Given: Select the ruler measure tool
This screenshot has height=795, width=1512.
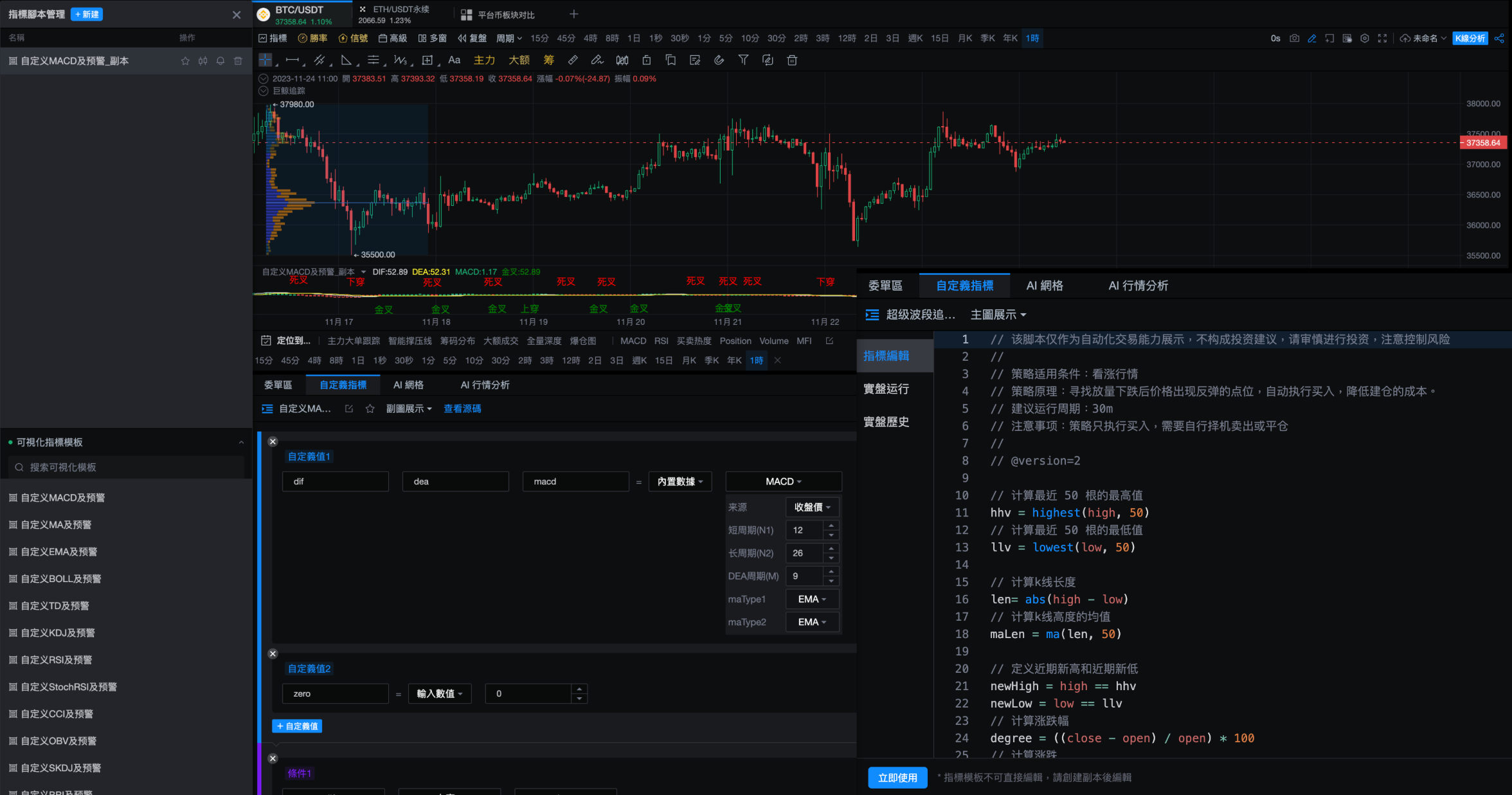Looking at the screenshot, I should (x=573, y=60).
